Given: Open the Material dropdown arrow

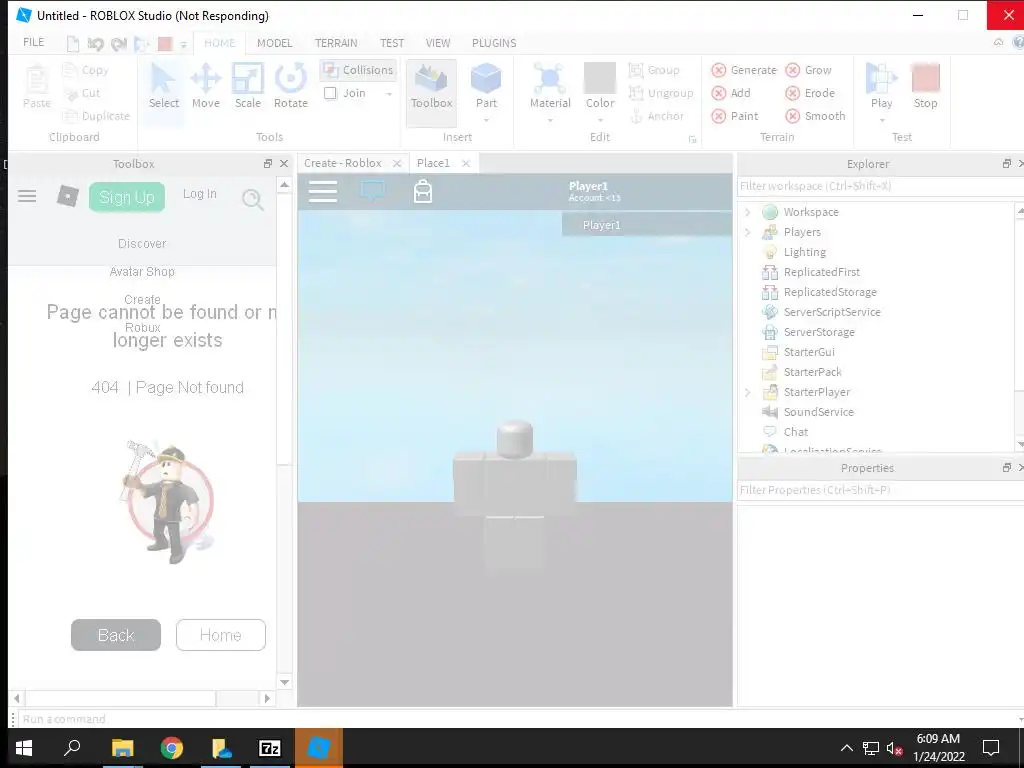Looking at the screenshot, I should click(550, 120).
